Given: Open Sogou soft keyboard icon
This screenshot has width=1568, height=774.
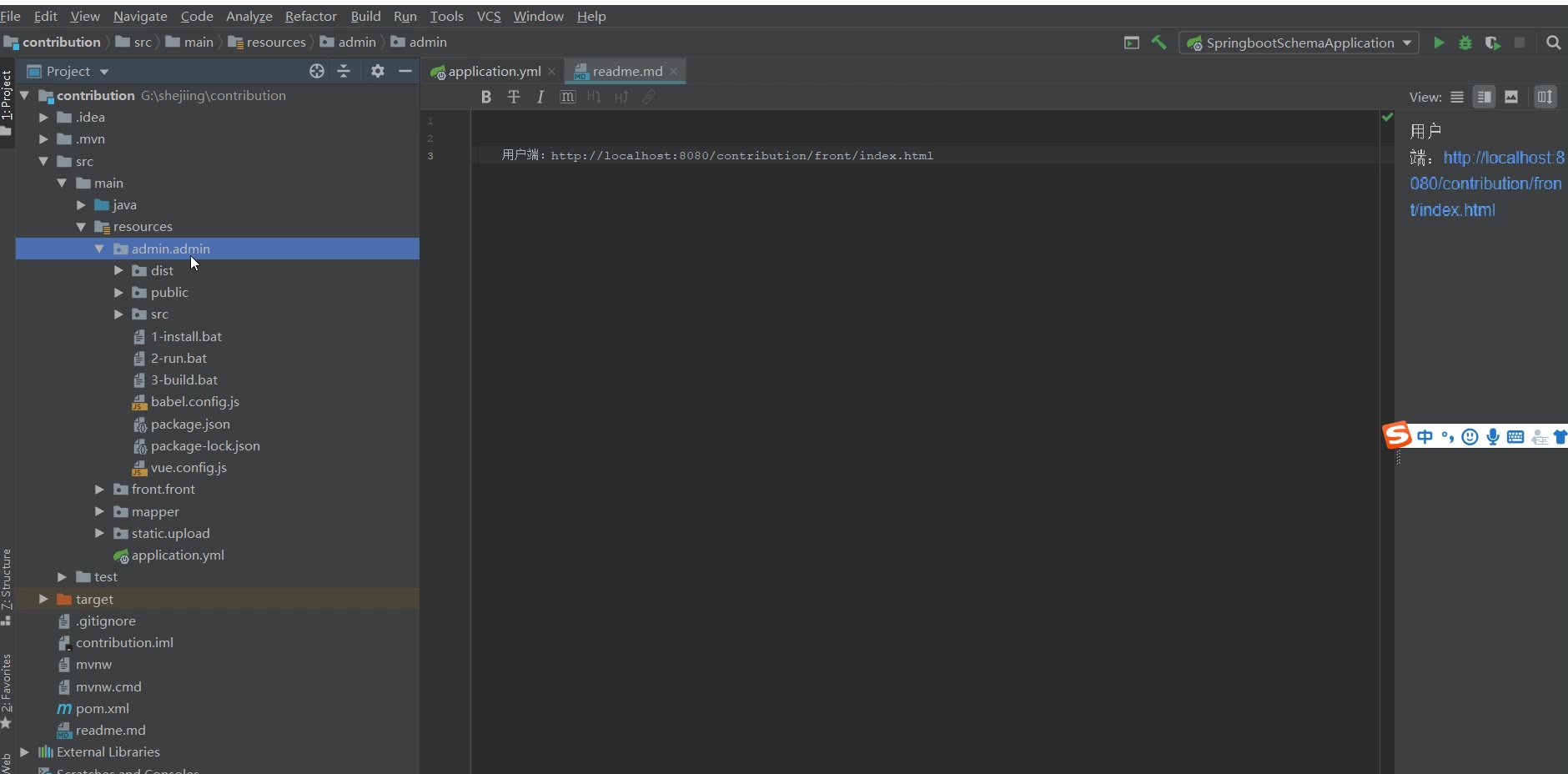Looking at the screenshot, I should click(x=1515, y=436).
